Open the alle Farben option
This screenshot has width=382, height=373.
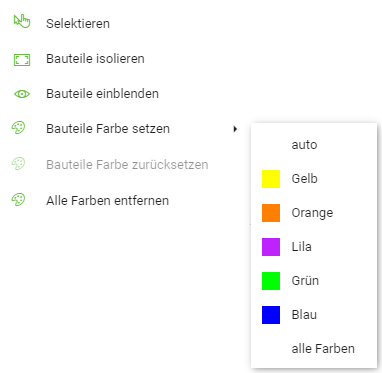coord(323,349)
